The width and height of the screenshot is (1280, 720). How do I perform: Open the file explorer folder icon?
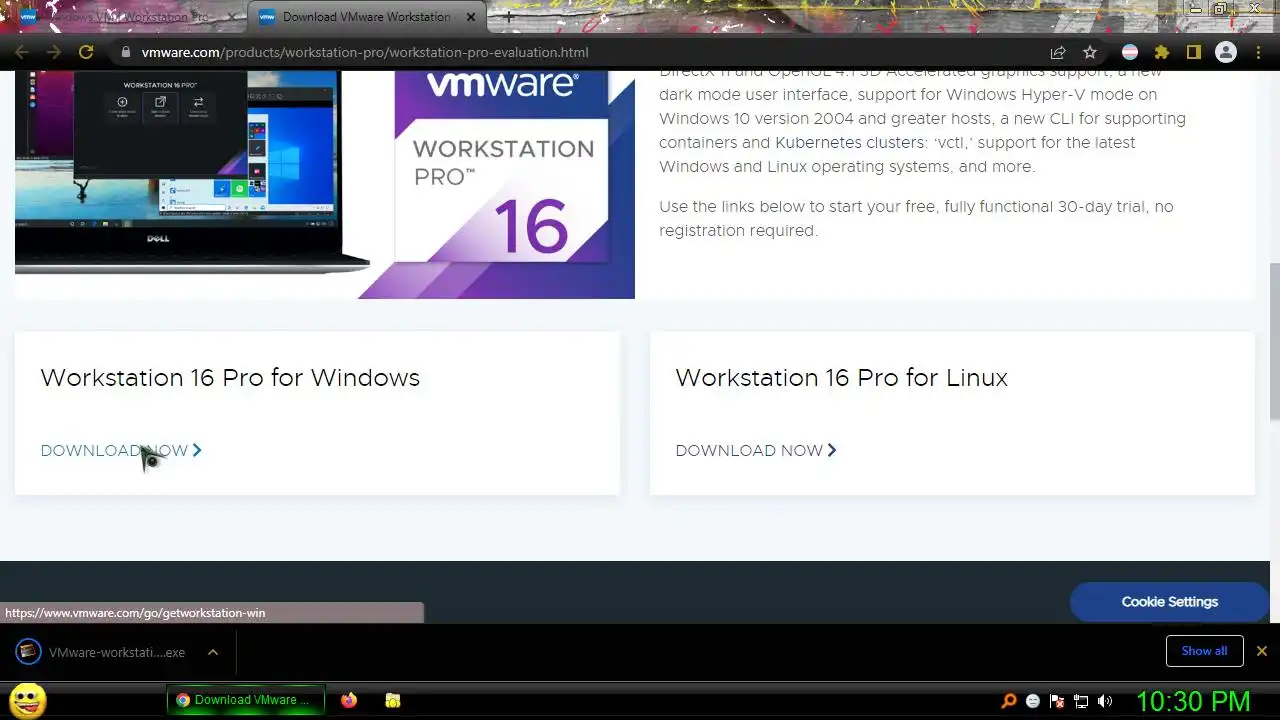[x=393, y=700]
